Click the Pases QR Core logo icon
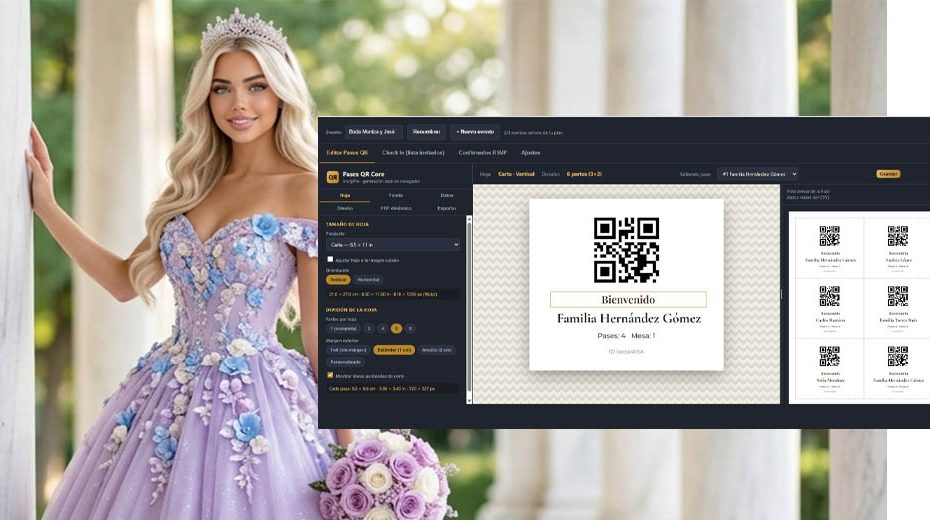This screenshot has height=520, width=930. 332,177
